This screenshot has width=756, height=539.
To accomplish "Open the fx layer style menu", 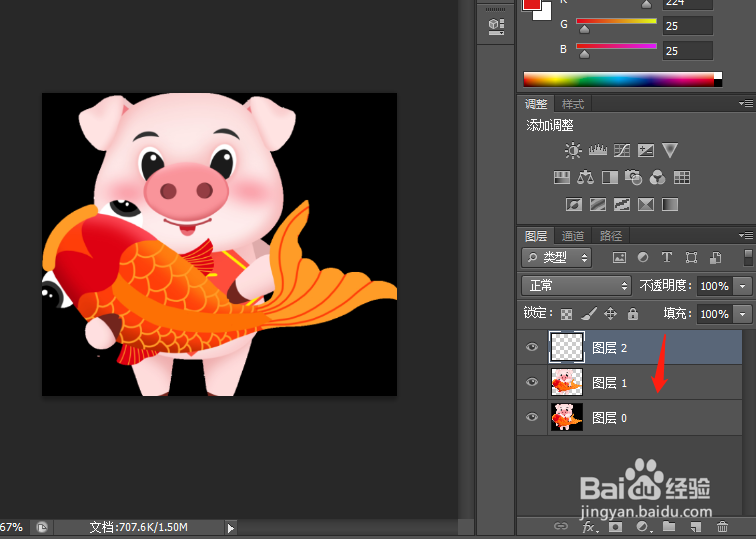I will click(588, 526).
